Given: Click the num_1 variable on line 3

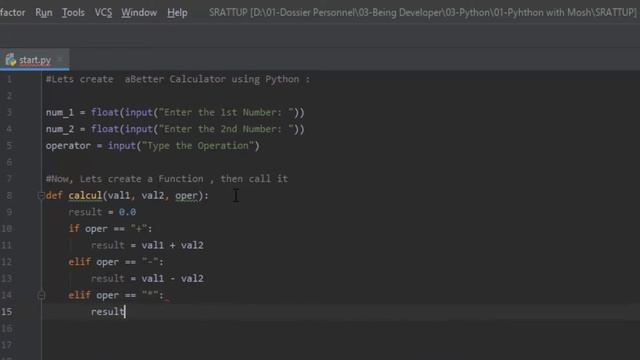Looking at the screenshot, I should click(60, 112).
